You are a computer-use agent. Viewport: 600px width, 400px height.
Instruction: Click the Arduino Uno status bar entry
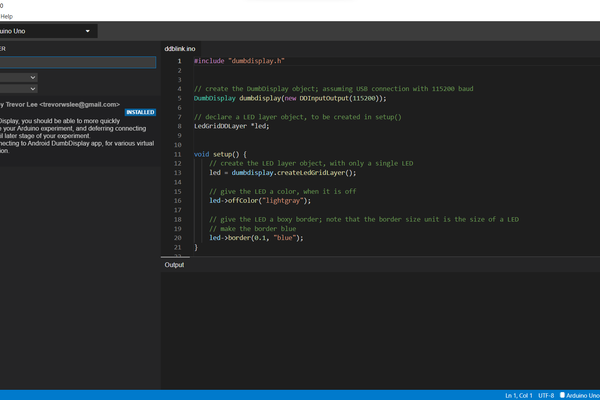coord(582,395)
